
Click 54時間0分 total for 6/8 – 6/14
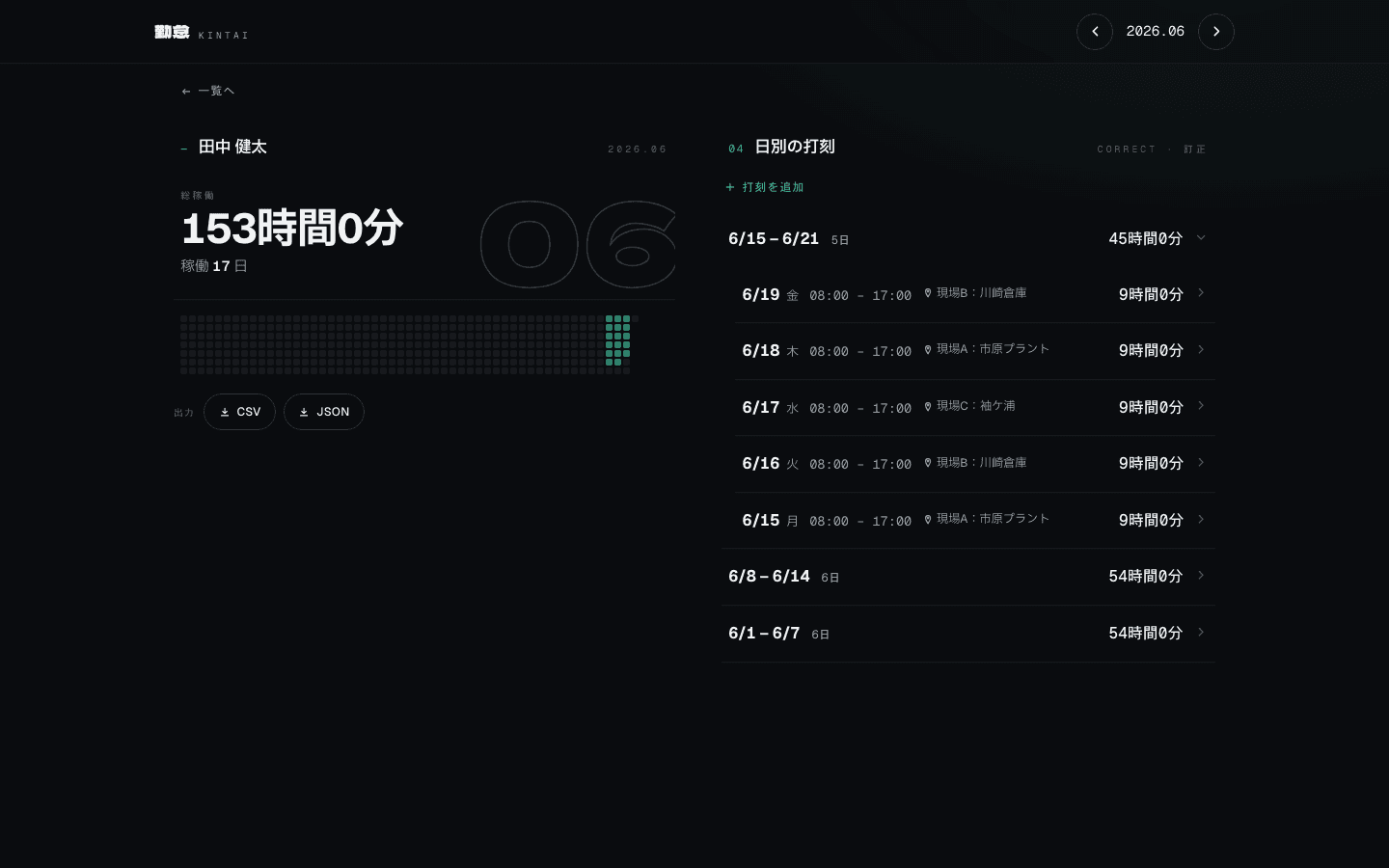point(1145,576)
